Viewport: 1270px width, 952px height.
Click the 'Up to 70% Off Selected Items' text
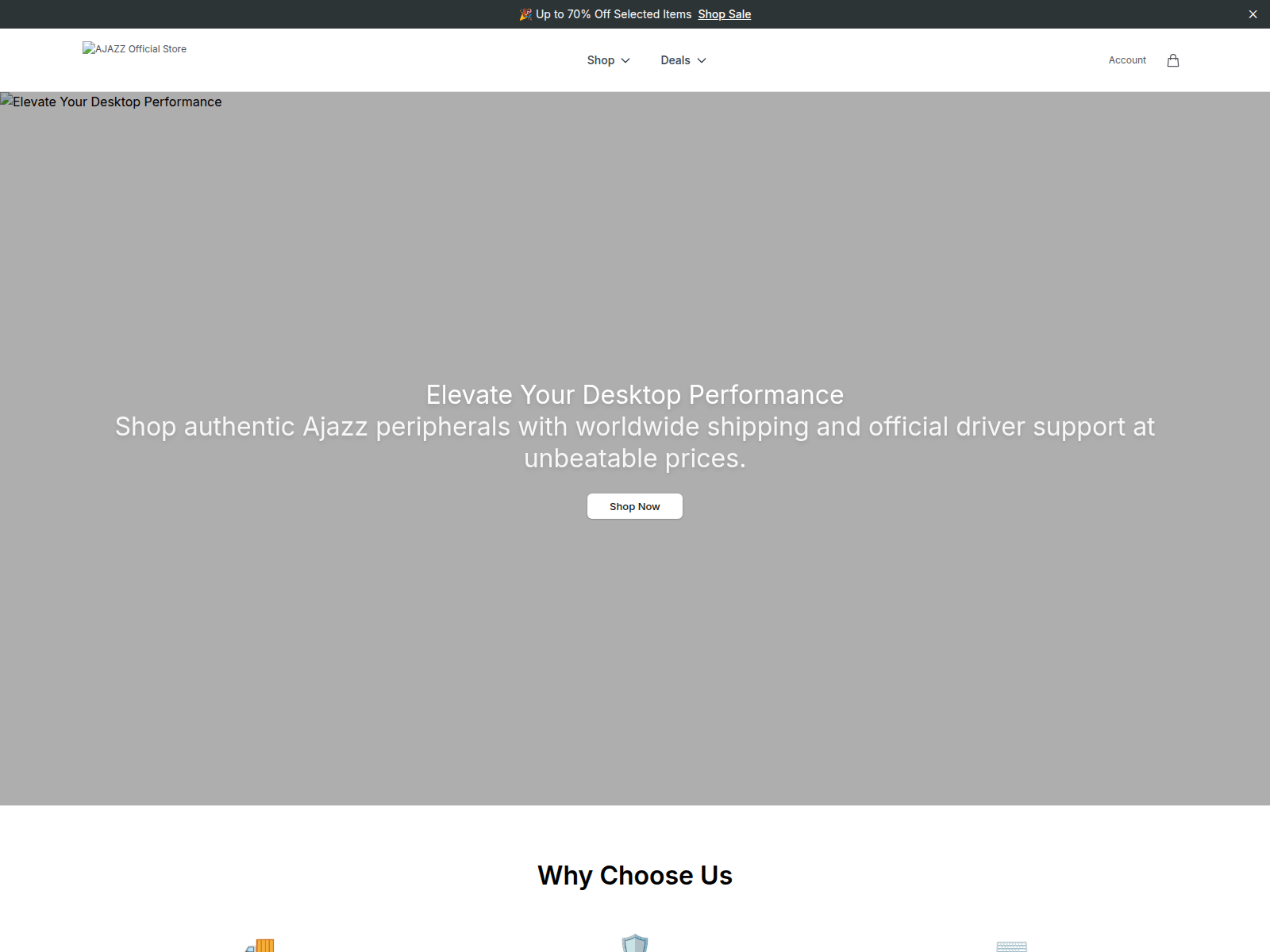pos(614,14)
